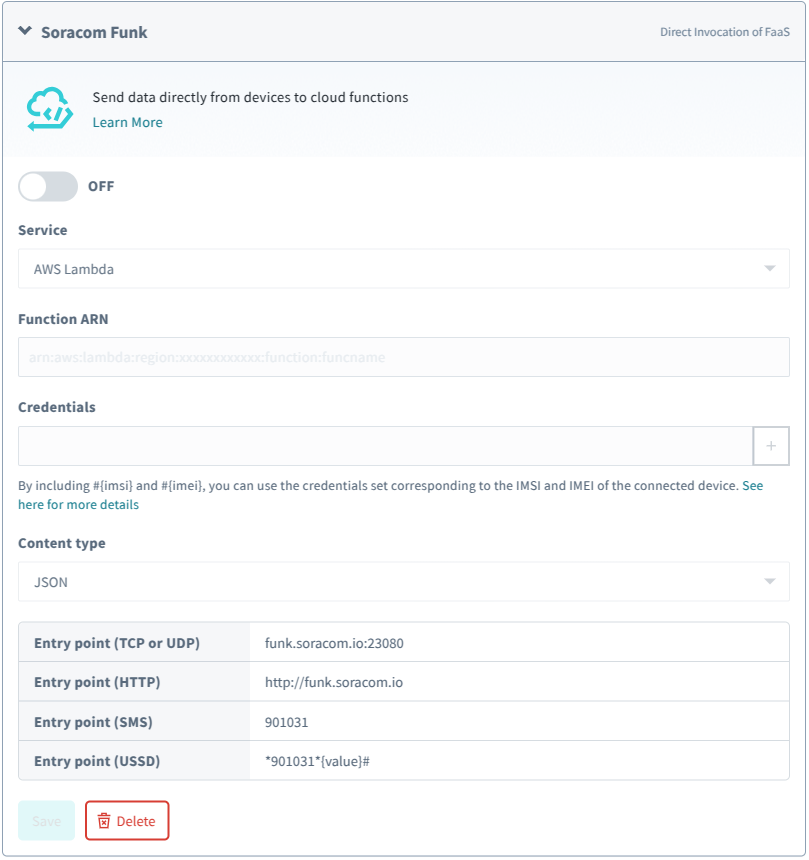The height and width of the screenshot is (860, 809).
Task: Click the Soracom Funk cloud code icon
Action: click(50, 109)
